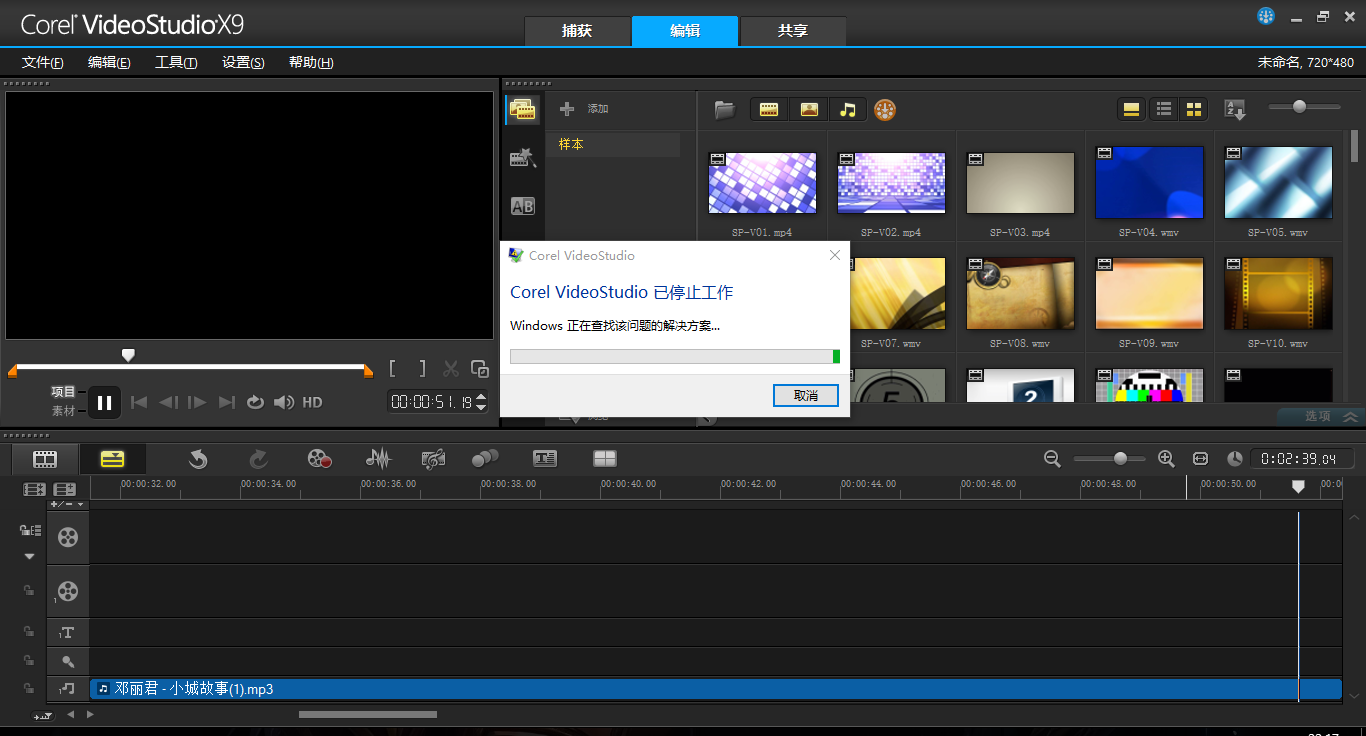Open the Title (AB) library icon
Image resolution: width=1366 pixels, height=736 pixels.
(x=523, y=206)
